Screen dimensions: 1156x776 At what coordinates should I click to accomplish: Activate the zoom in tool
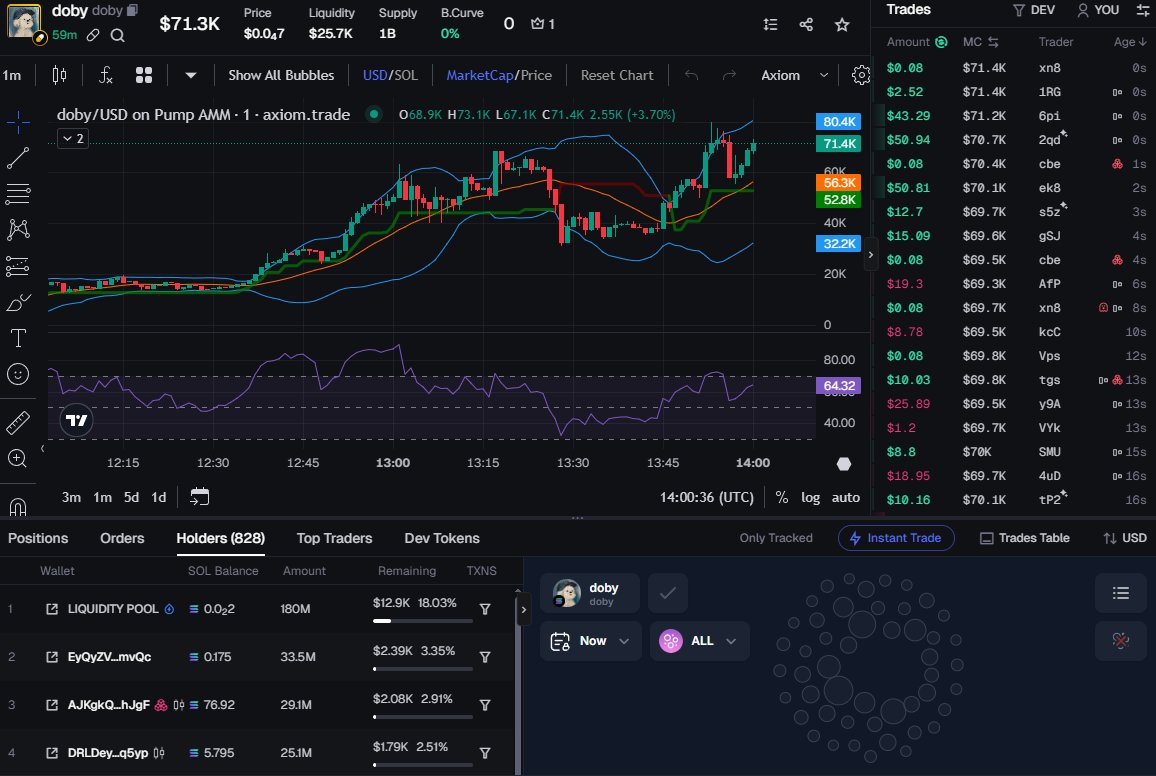click(18, 458)
